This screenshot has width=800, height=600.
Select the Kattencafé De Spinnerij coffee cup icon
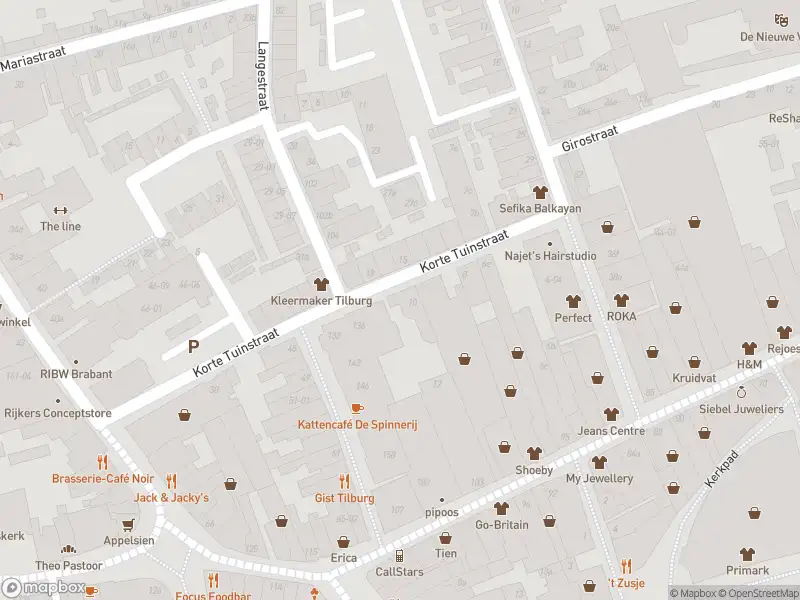[x=357, y=408]
